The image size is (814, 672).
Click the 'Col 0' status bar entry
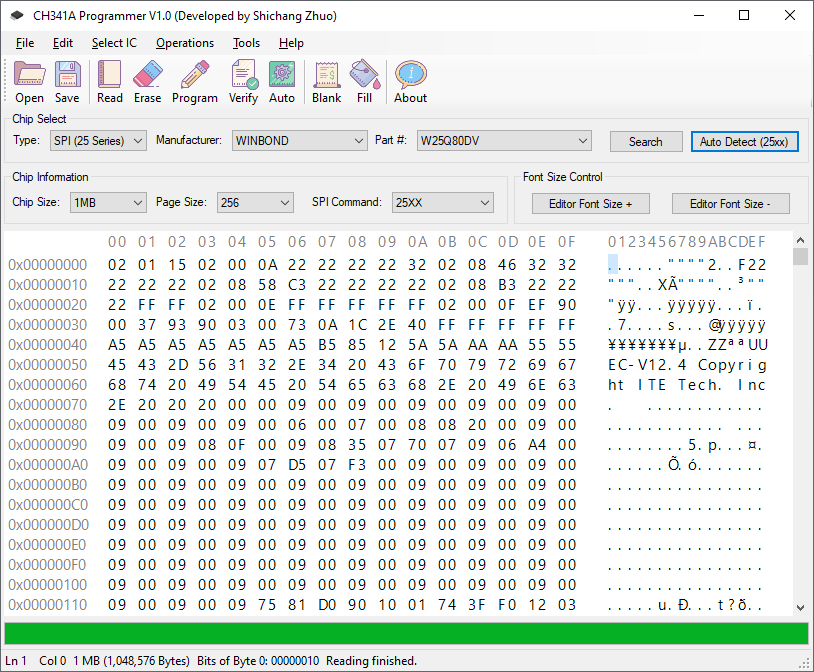pyautogui.click(x=52, y=661)
